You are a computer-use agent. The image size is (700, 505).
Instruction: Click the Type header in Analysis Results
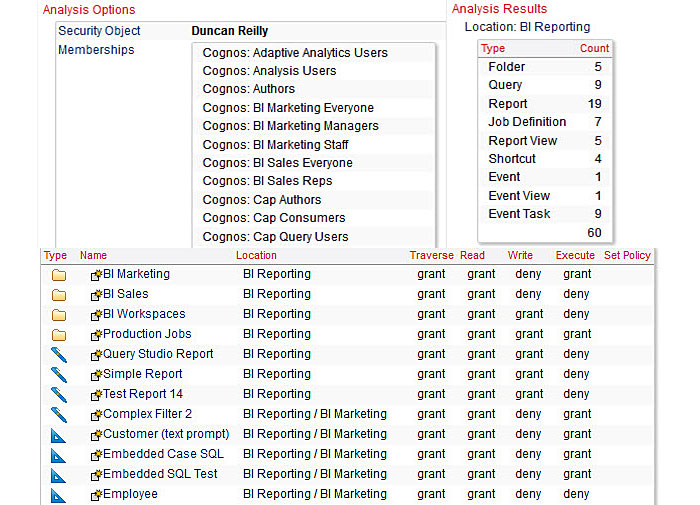(x=493, y=48)
